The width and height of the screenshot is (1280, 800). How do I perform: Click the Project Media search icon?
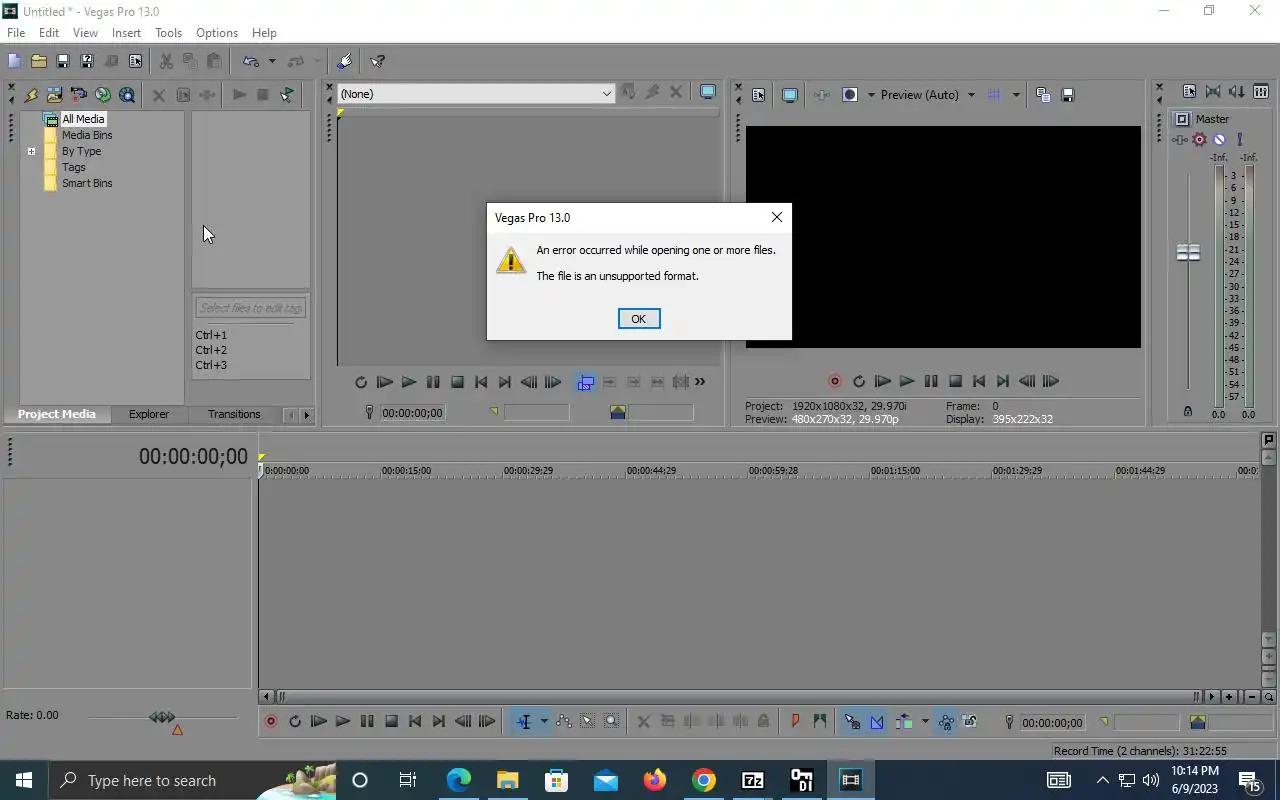pyautogui.click(x=126, y=95)
